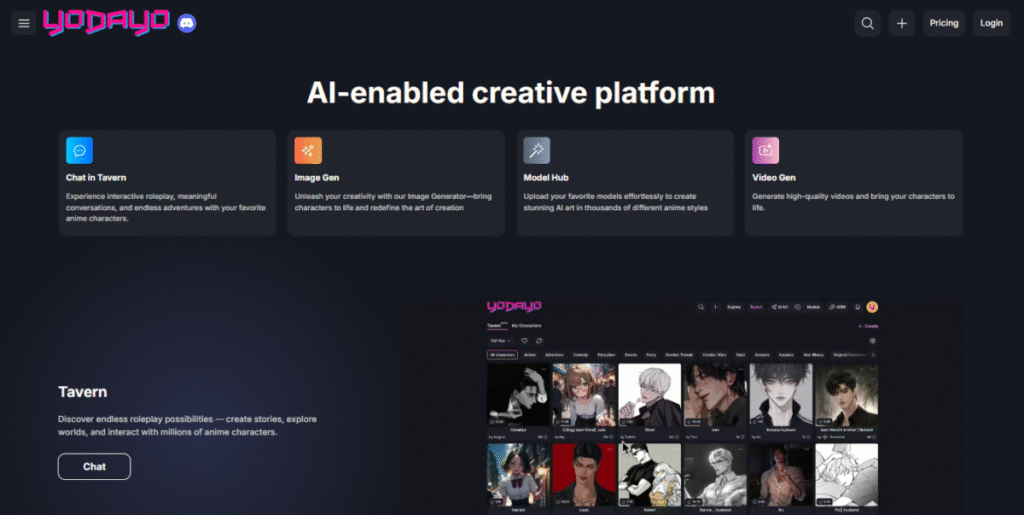Click the Login button
The image size is (1024, 515).
991,23
